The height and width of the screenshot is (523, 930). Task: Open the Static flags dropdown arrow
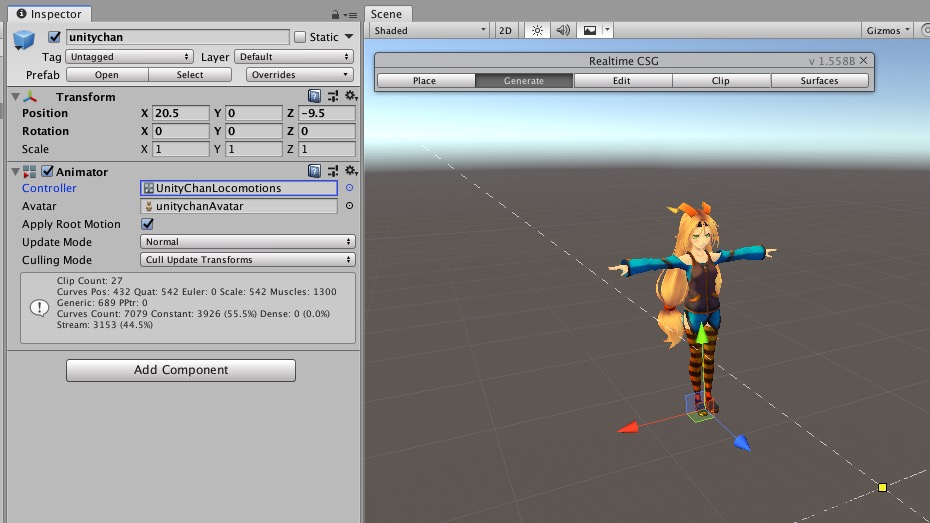[349, 37]
